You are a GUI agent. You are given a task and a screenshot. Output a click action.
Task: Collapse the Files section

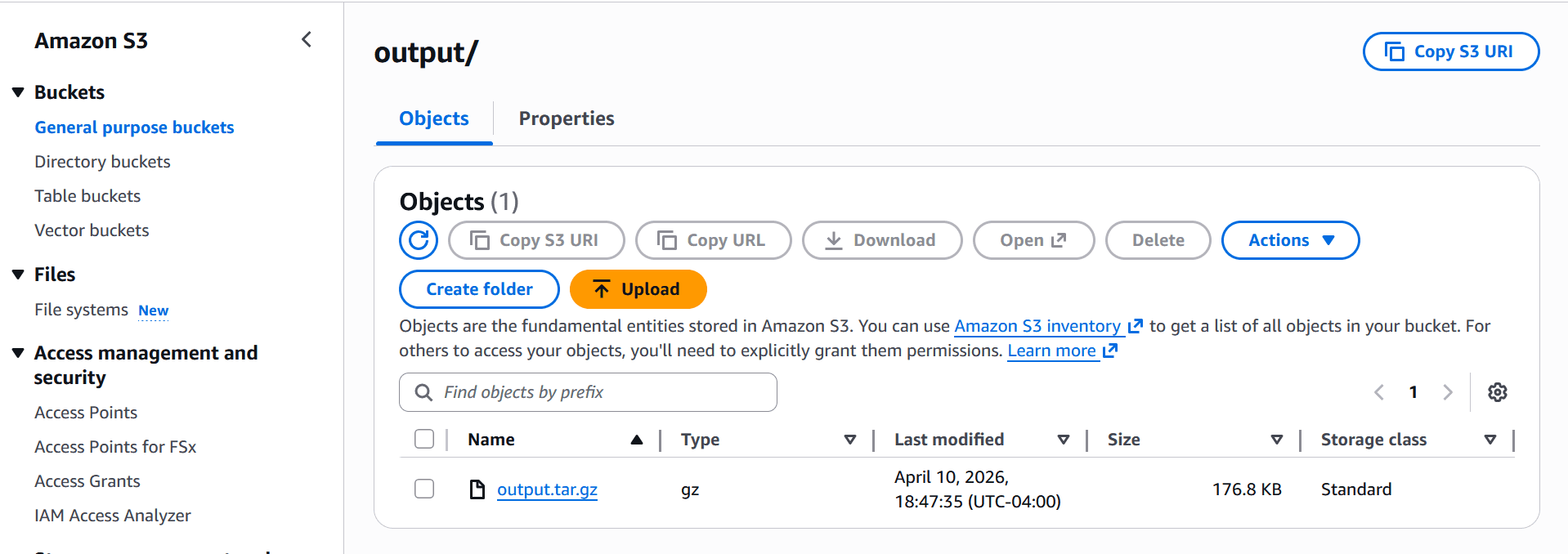click(18, 275)
